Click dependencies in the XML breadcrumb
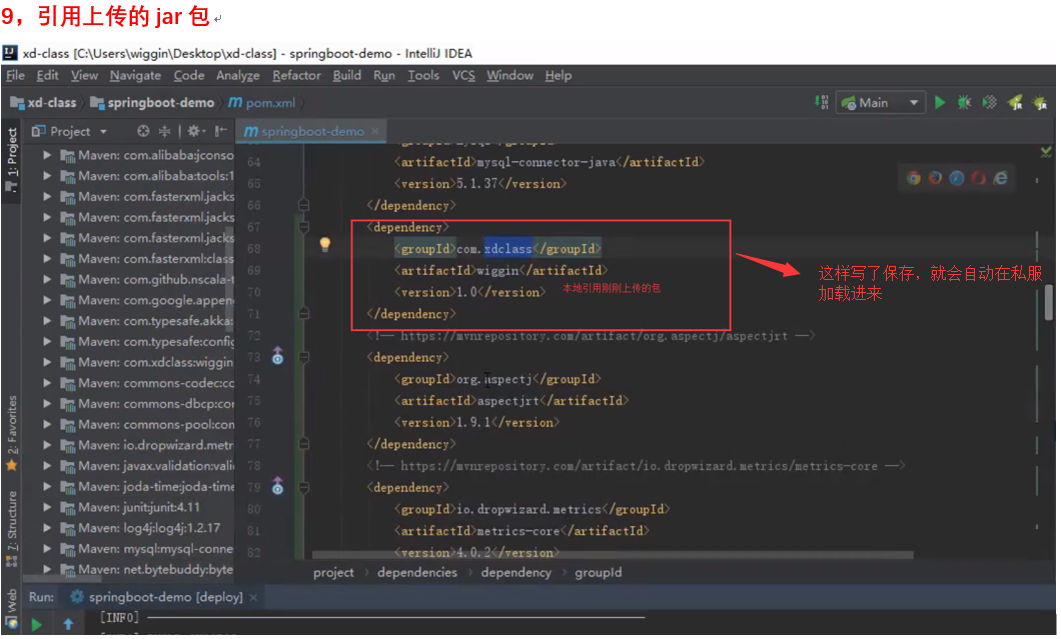The image size is (1061, 639). pyautogui.click(x=417, y=572)
